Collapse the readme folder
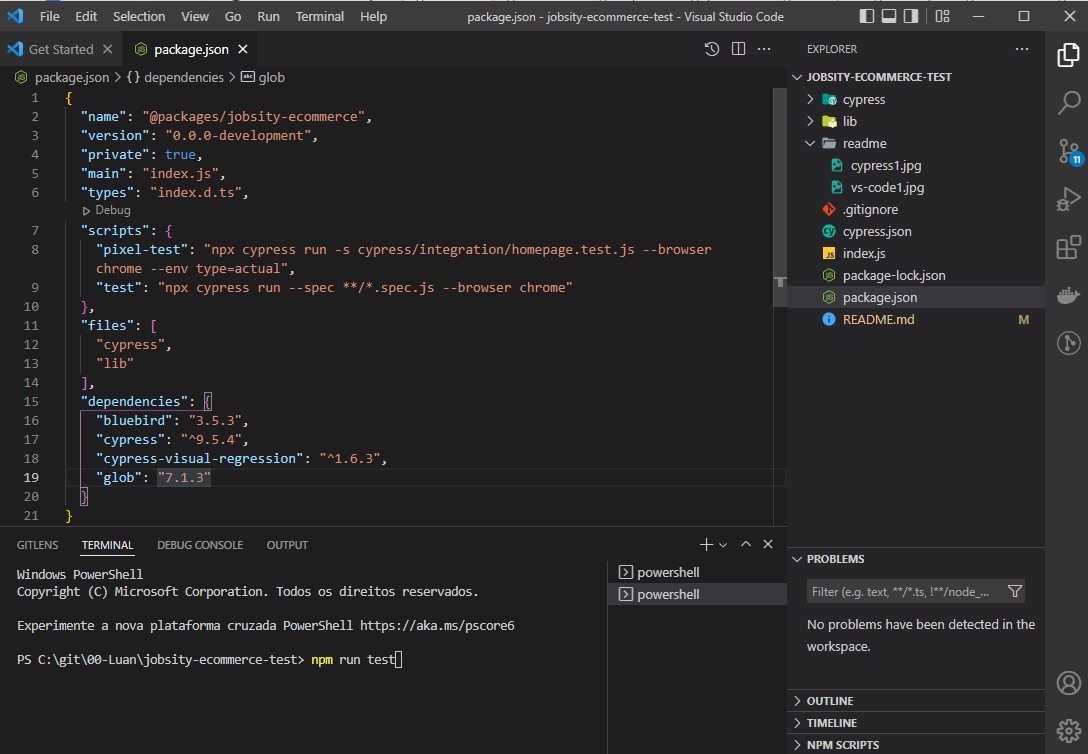The width and height of the screenshot is (1088, 754). coord(916,144)
